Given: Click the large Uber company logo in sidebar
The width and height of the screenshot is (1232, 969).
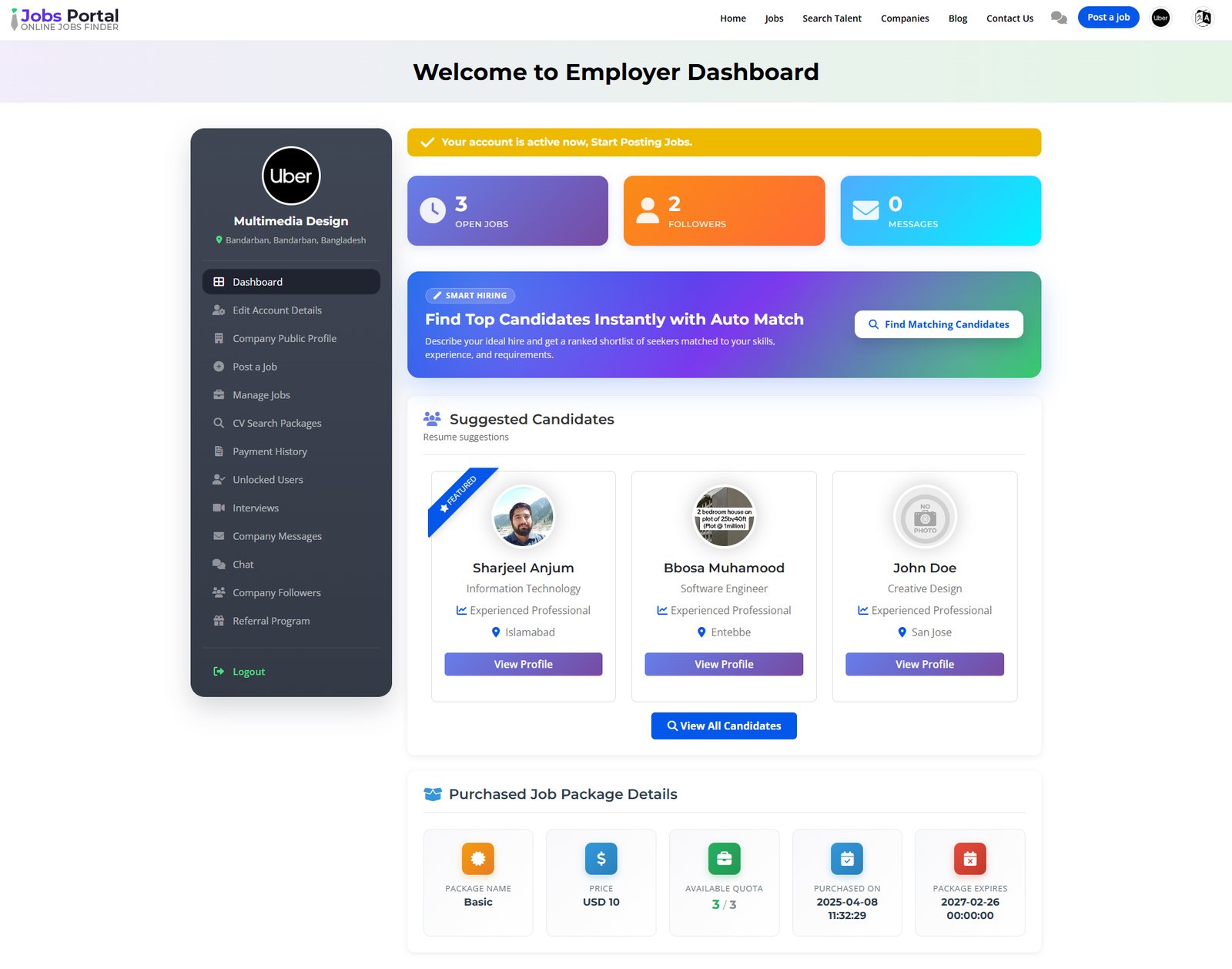Looking at the screenshot, I should pos(291,176).
